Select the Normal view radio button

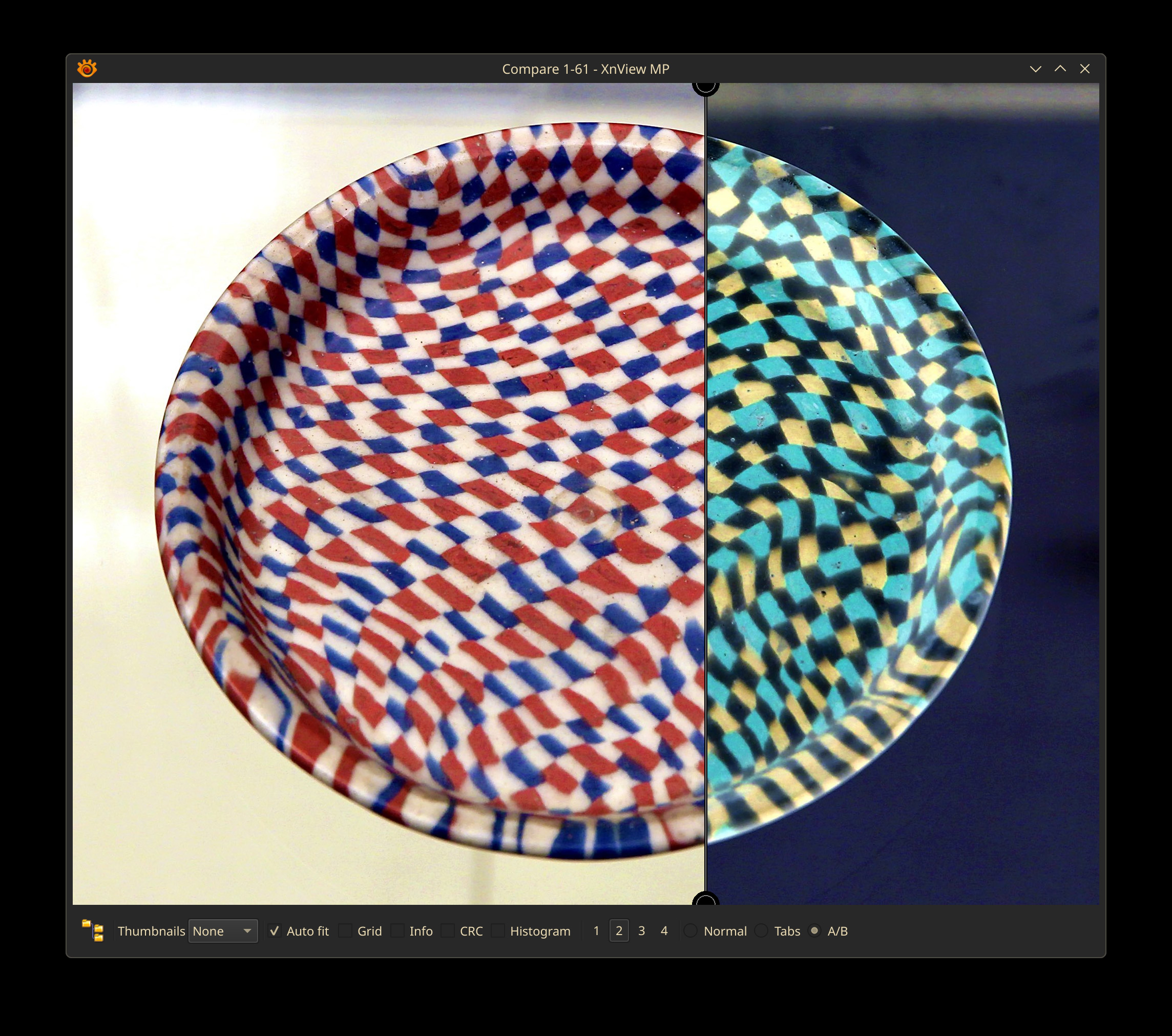(691, 931)
